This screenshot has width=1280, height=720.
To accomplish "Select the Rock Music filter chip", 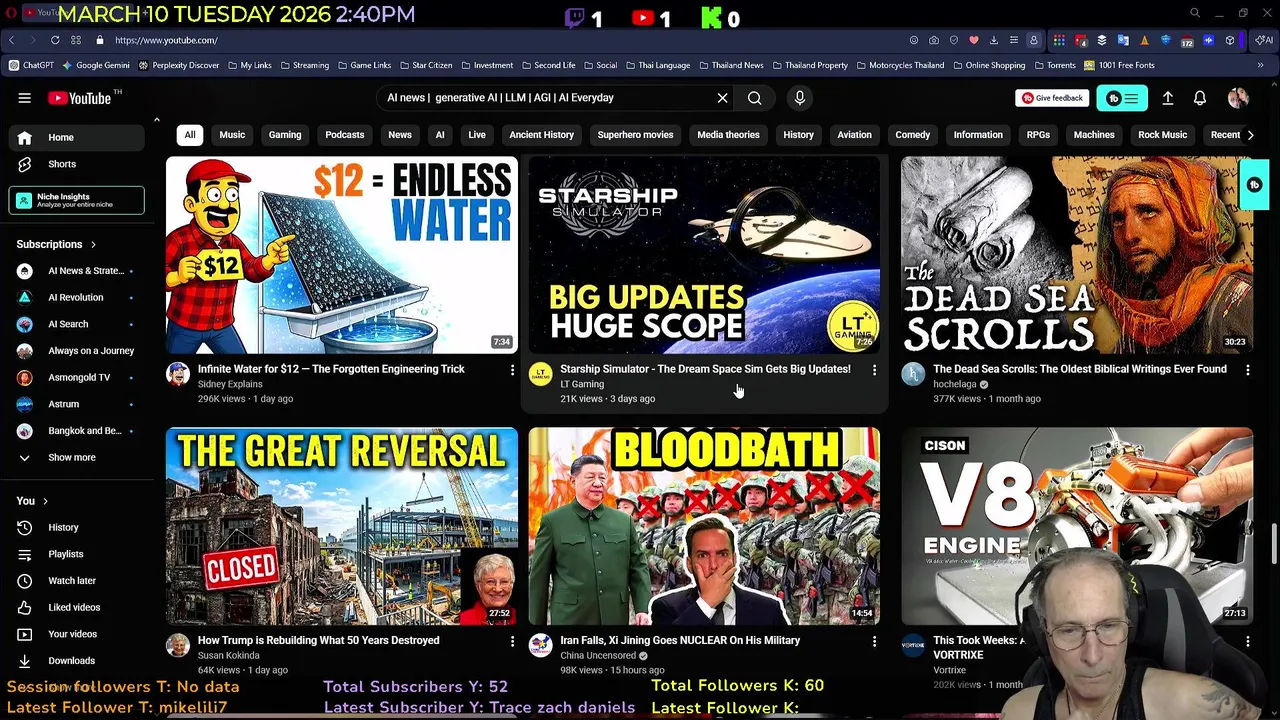I will [1162, 135].
